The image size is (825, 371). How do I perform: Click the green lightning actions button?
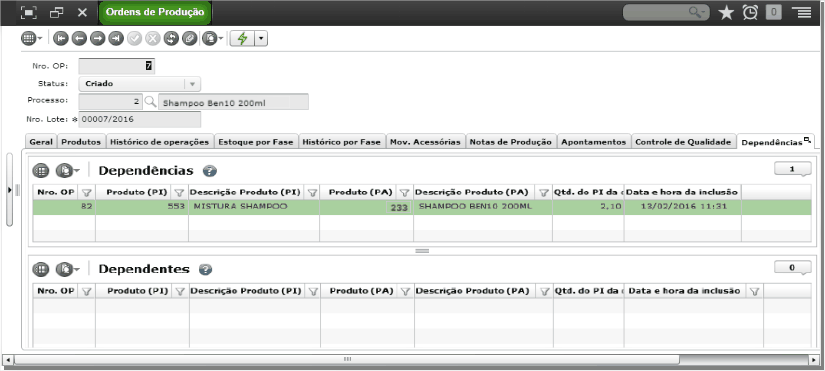pyautogui.click(x=243, y=38)
